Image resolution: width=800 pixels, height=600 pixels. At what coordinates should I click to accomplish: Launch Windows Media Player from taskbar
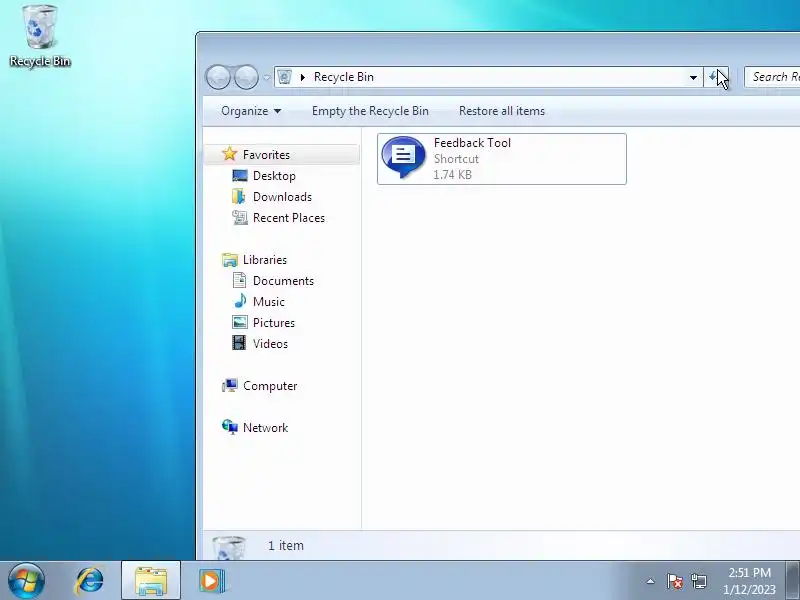click(x=211, y=581)
